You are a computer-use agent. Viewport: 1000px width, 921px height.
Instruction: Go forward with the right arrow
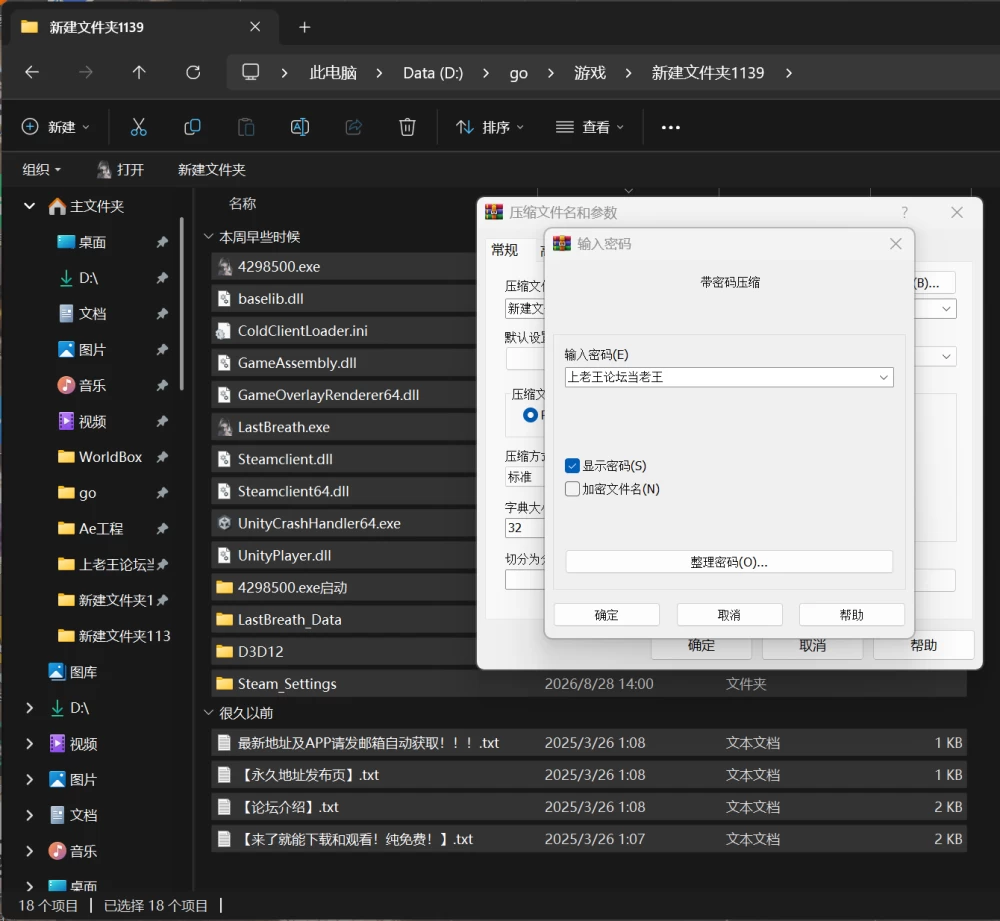(85, 72)
